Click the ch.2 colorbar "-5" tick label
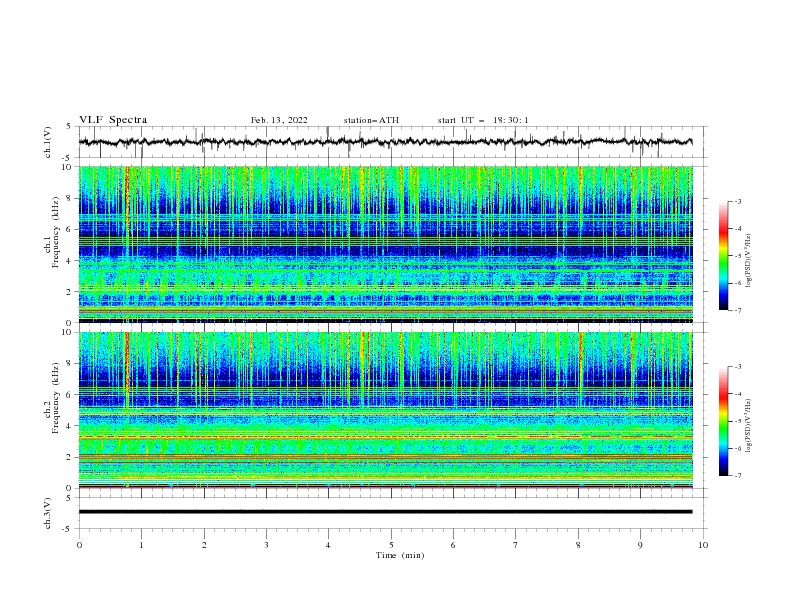The width and height of the screenshot is (792, 612). [737, 421]
